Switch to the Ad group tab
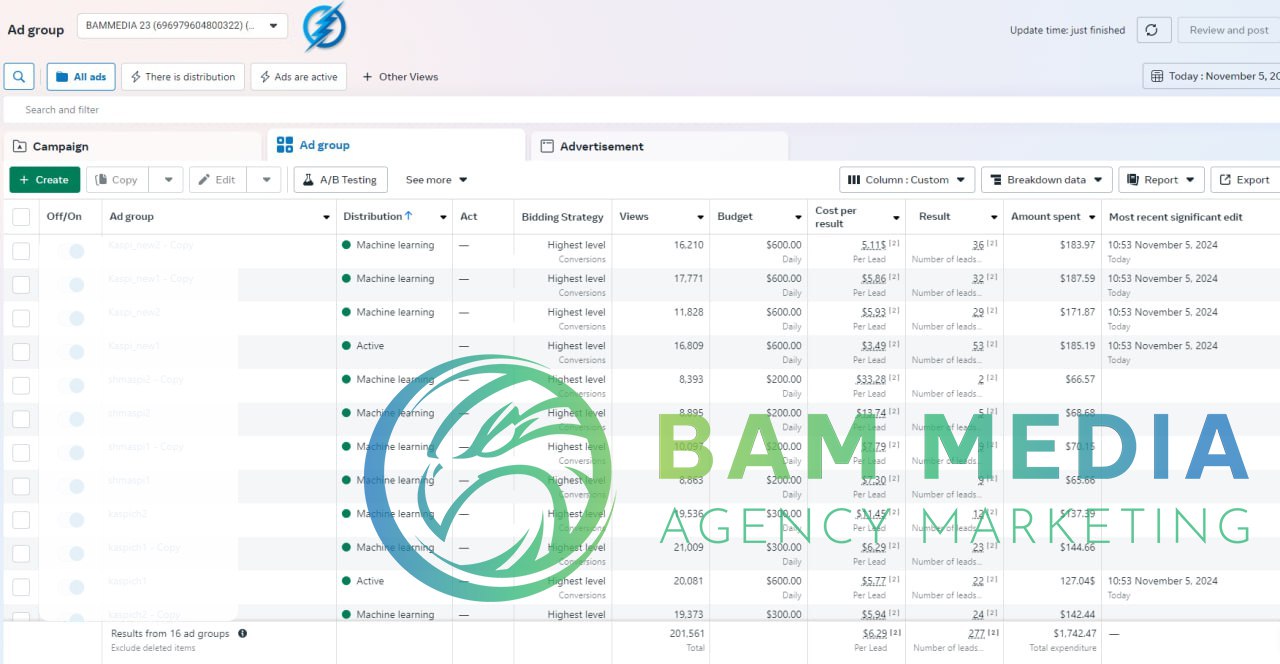Screen dimensions: 1280x664 pos(396,145)
